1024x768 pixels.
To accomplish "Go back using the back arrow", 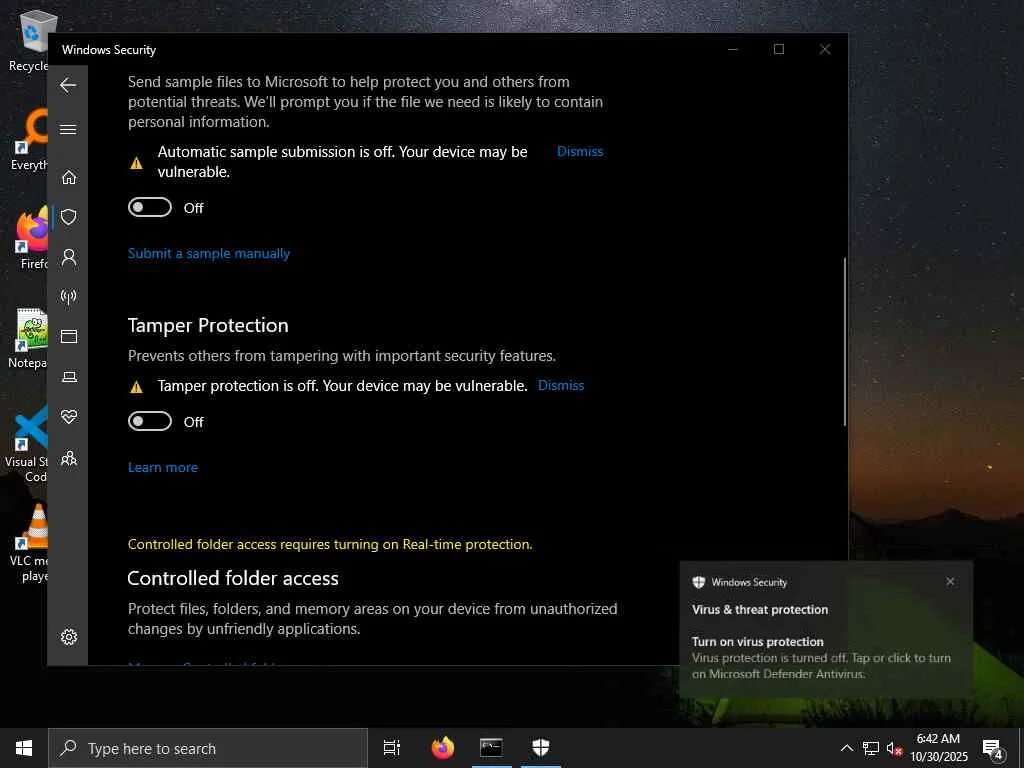I will pos(68,85).
